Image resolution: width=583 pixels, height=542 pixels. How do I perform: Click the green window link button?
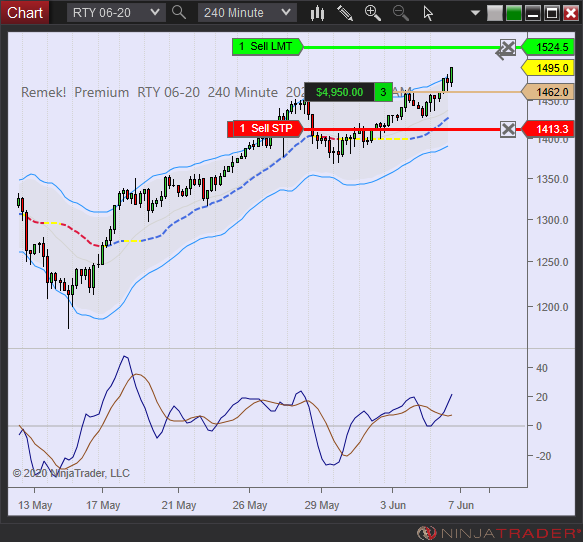514,13
